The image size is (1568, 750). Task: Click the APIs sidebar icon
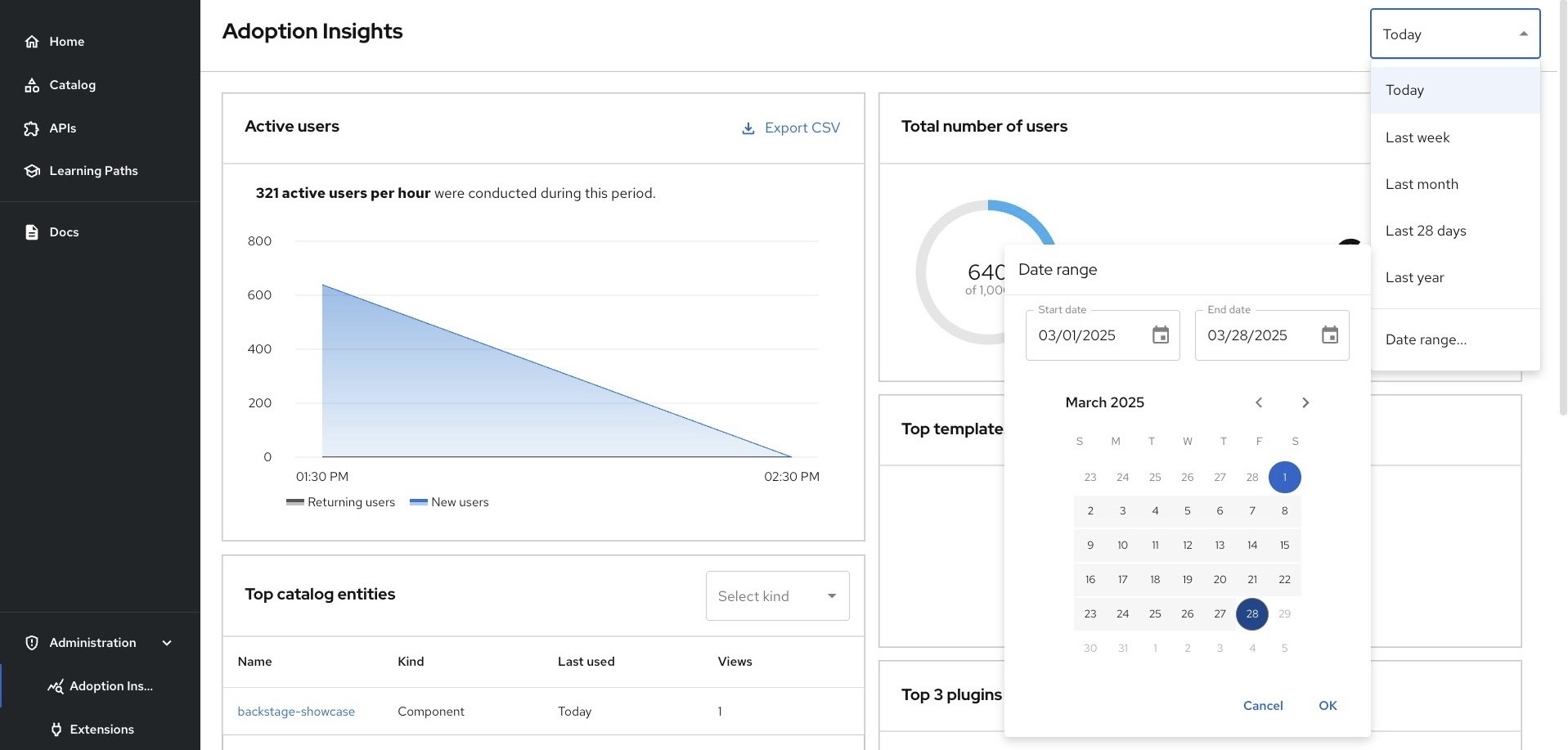tap(30, 128)
